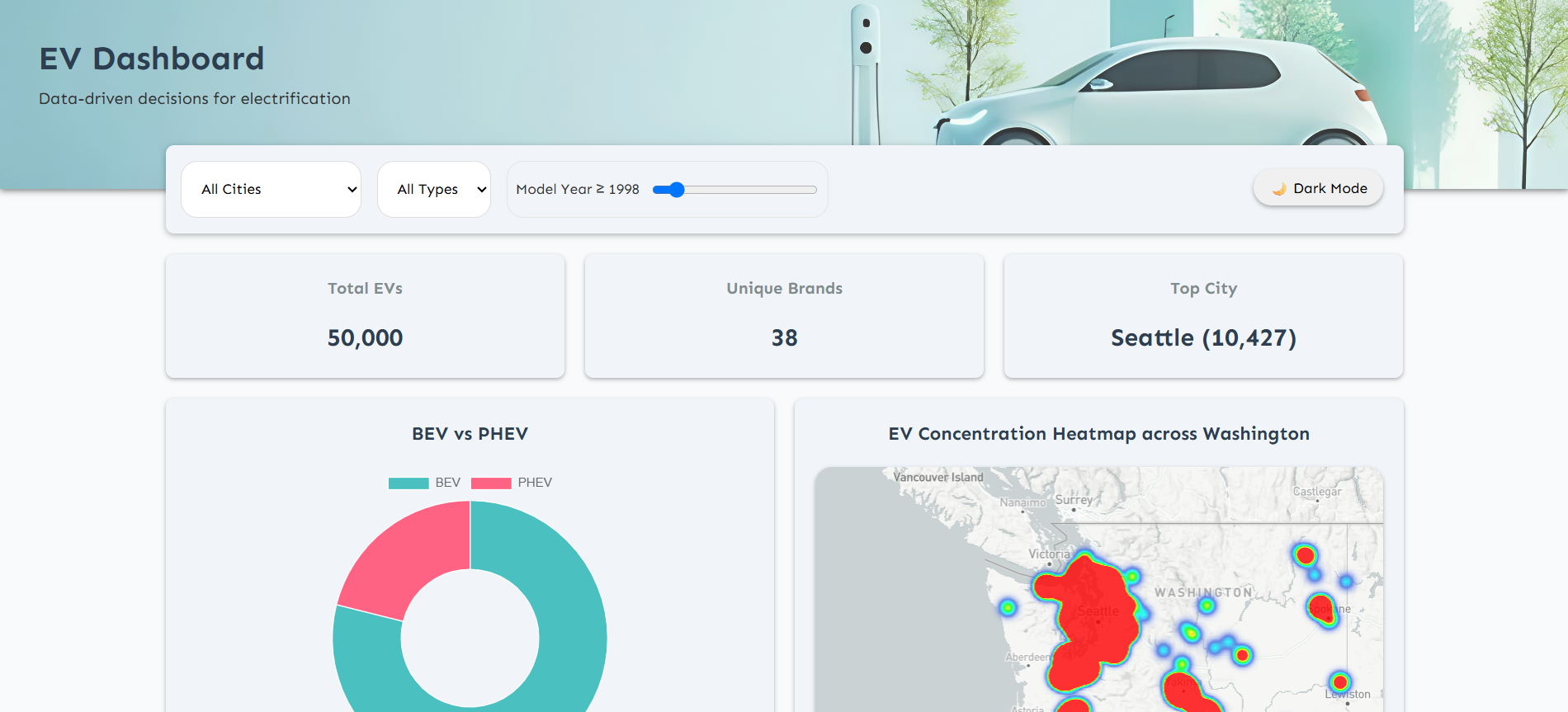Click the Unique Brands value 38

[784, 337]
